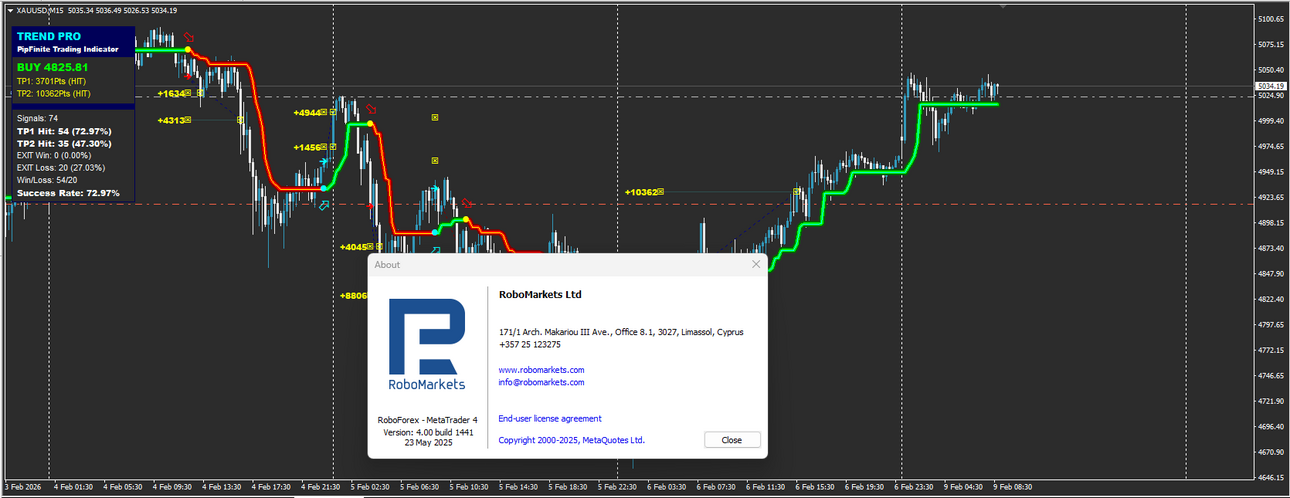This screenshot has width=1290, height=498.
Task: Click the TP2 Hit: 35 (47.30%) statistic
Action: coord(64,144)
